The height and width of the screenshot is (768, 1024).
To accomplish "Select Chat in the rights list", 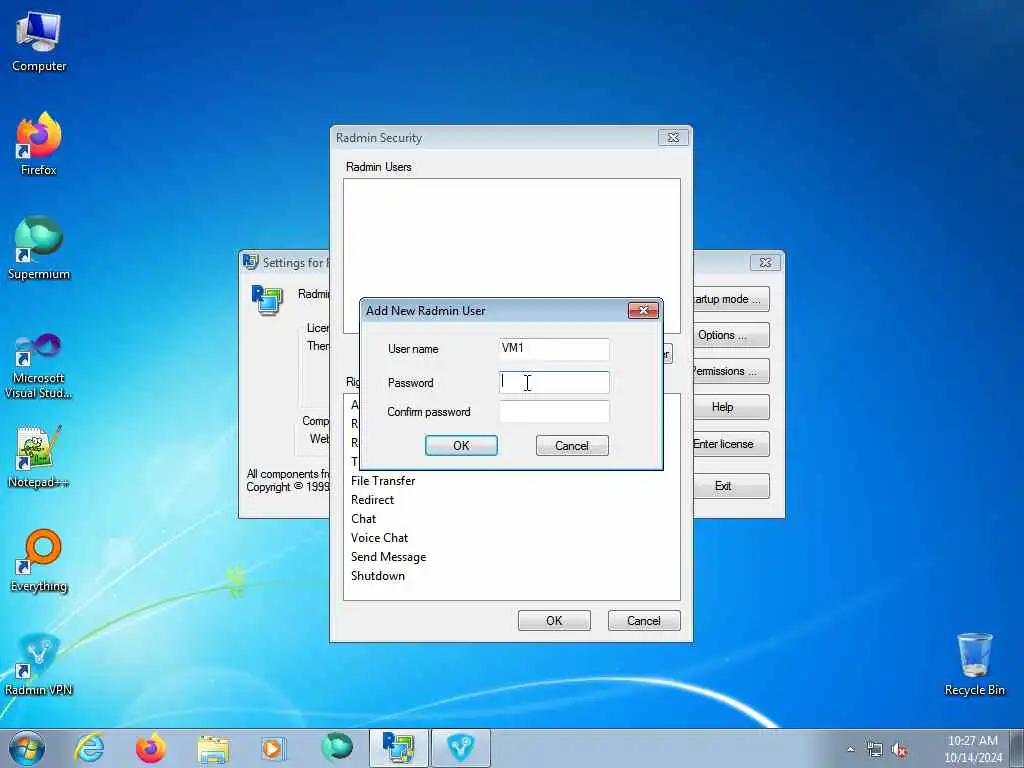I will [363, 519].
